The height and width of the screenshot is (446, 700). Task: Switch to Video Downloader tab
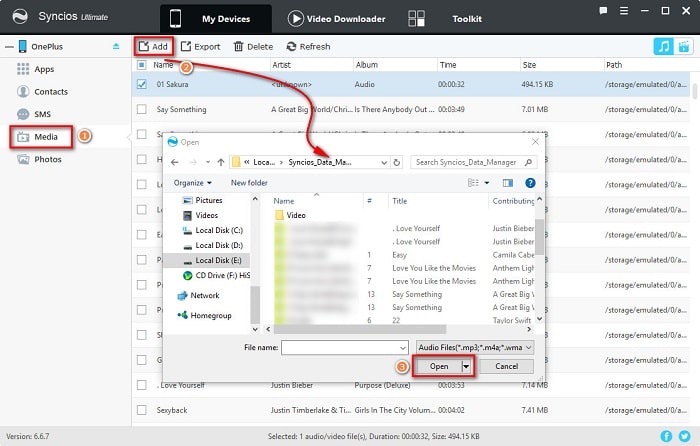tap(338, 18)
